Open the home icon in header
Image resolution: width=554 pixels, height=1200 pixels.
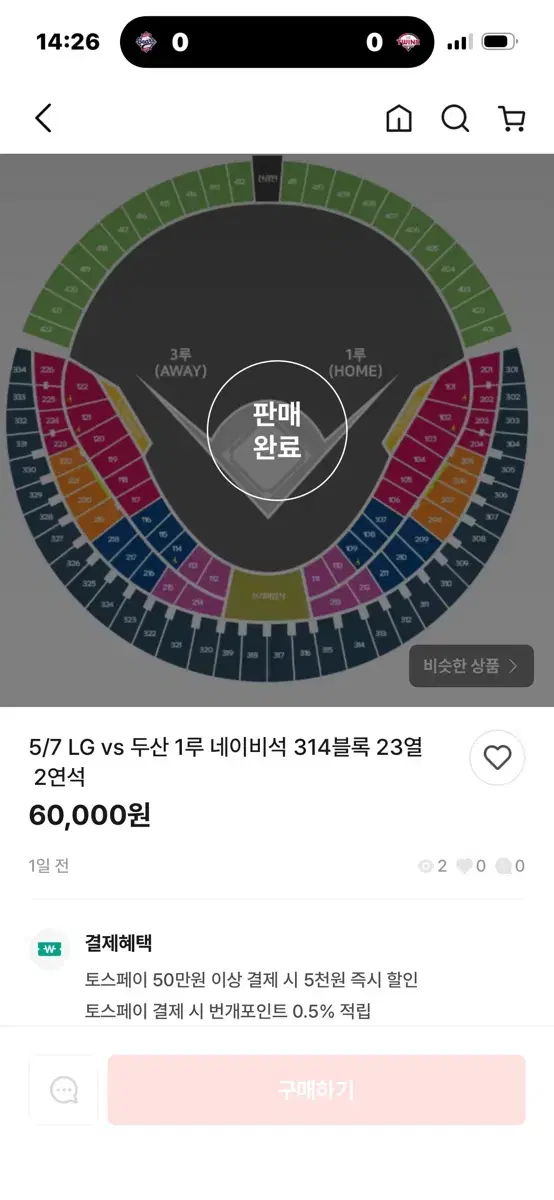click(x=399, y=119)
